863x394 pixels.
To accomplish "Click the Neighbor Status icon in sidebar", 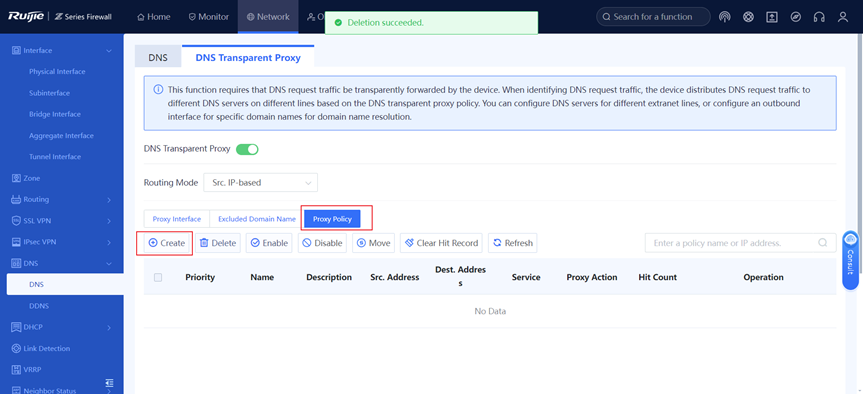I will (16, 390).
